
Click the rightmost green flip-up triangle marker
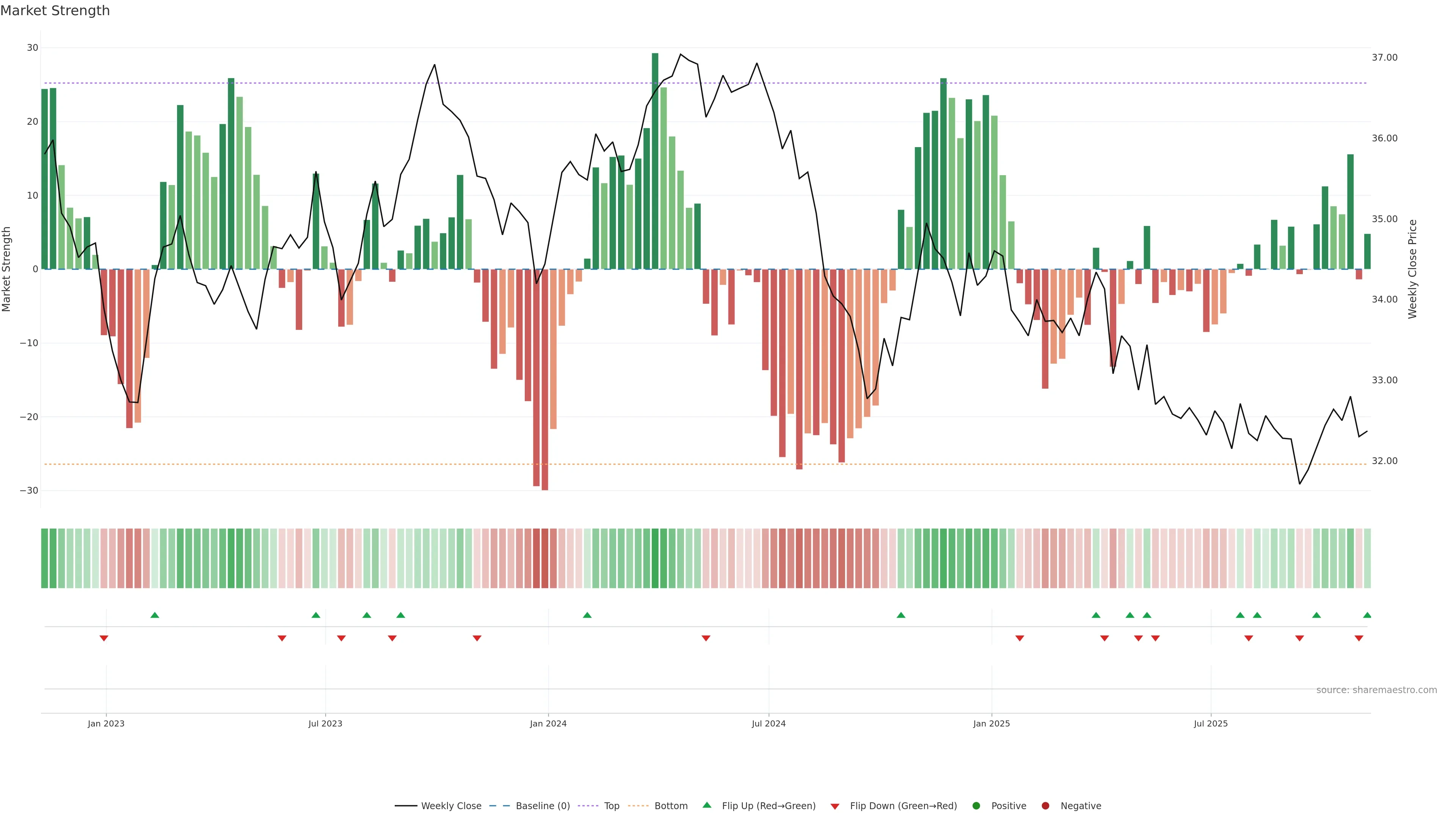[x=1367, y=615]
